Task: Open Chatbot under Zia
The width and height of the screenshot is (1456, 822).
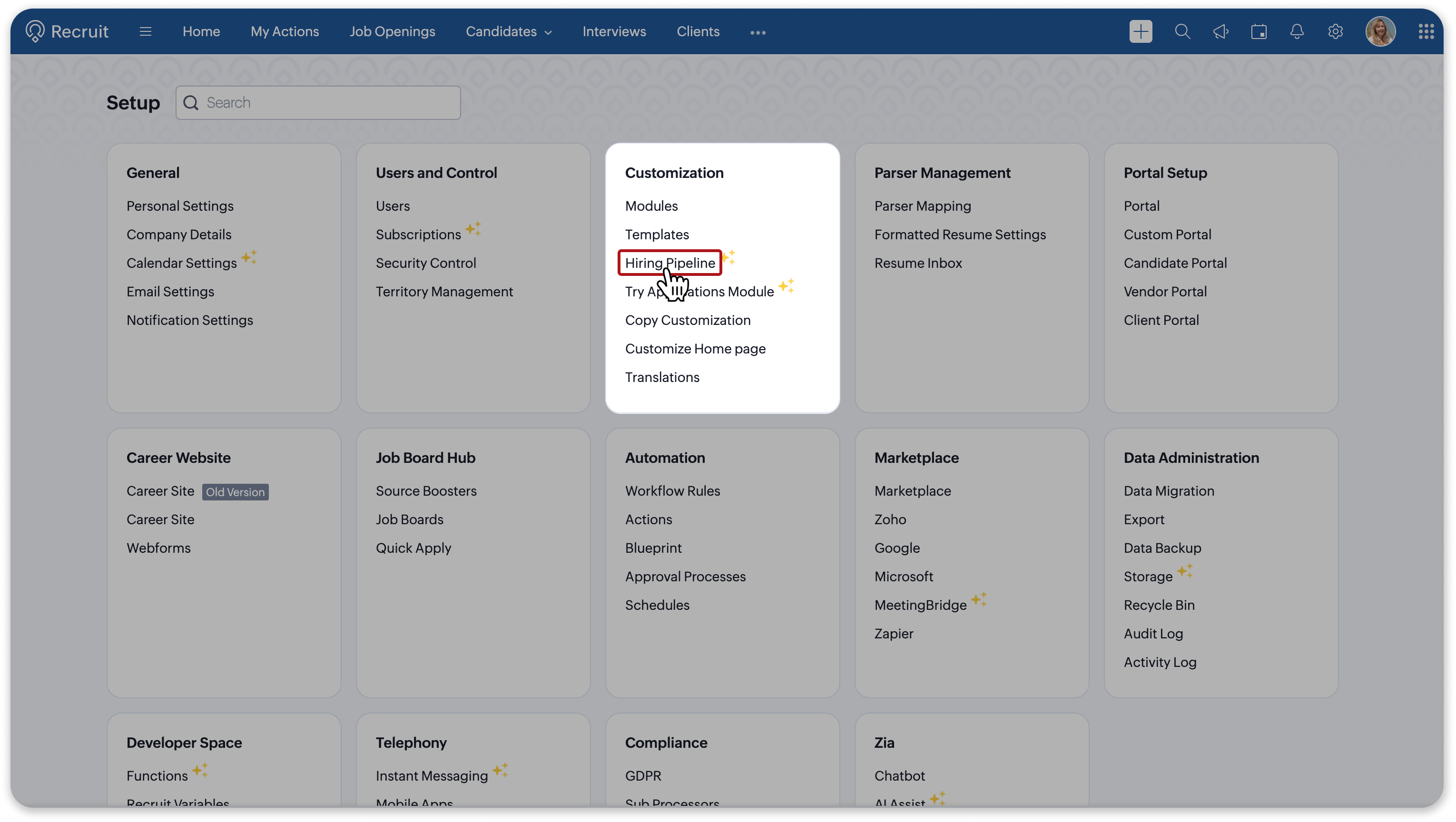Action: point(899,776)
